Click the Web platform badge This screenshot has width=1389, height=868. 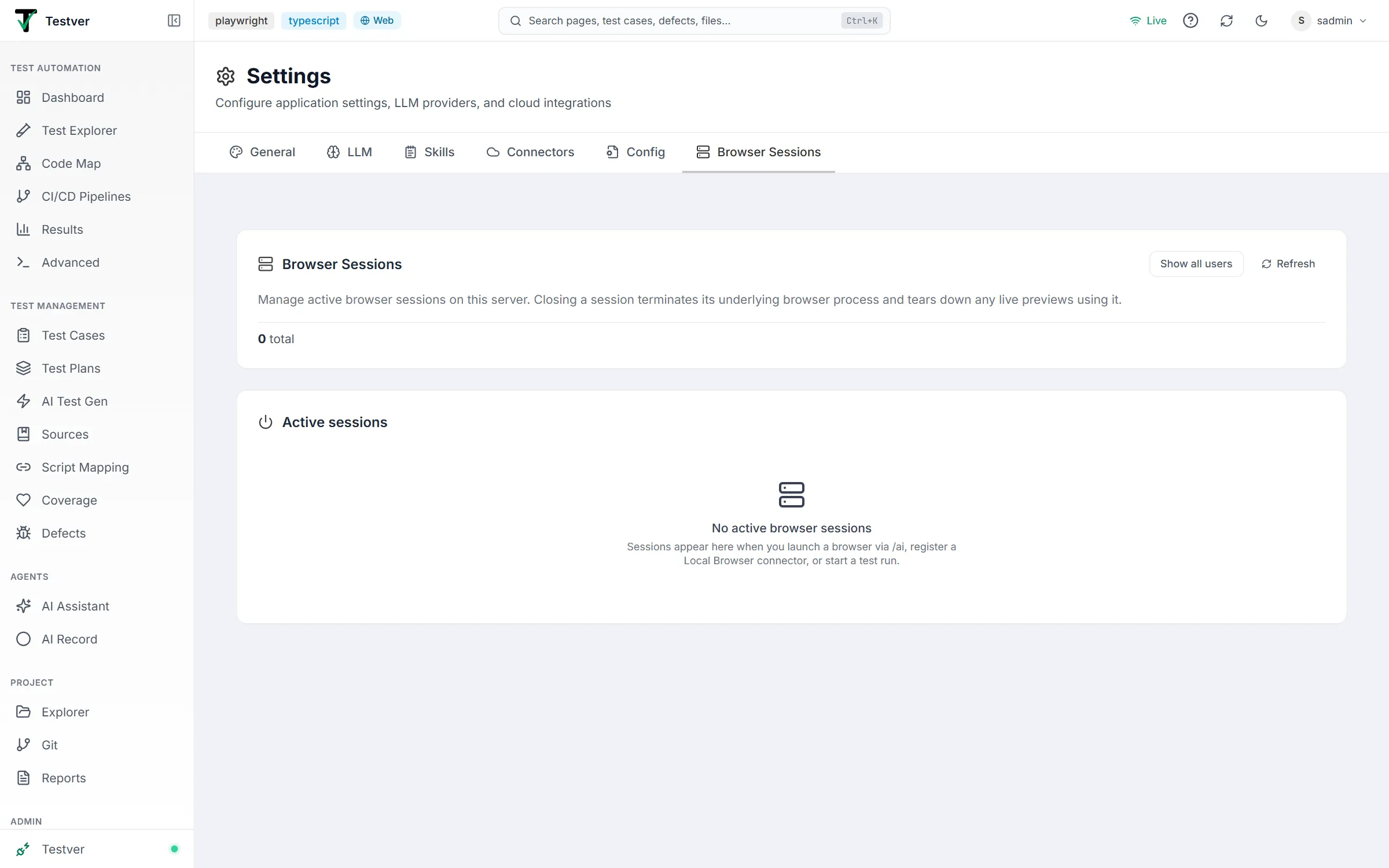coord(377,21)
